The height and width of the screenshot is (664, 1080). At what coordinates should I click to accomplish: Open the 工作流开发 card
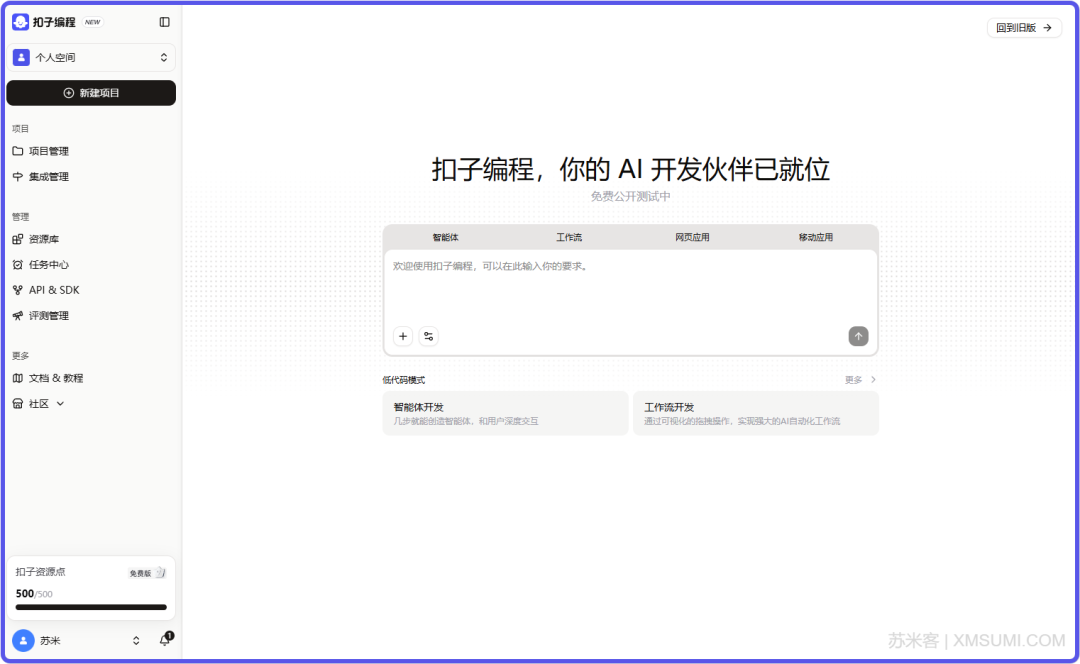[x=756, y=413]
